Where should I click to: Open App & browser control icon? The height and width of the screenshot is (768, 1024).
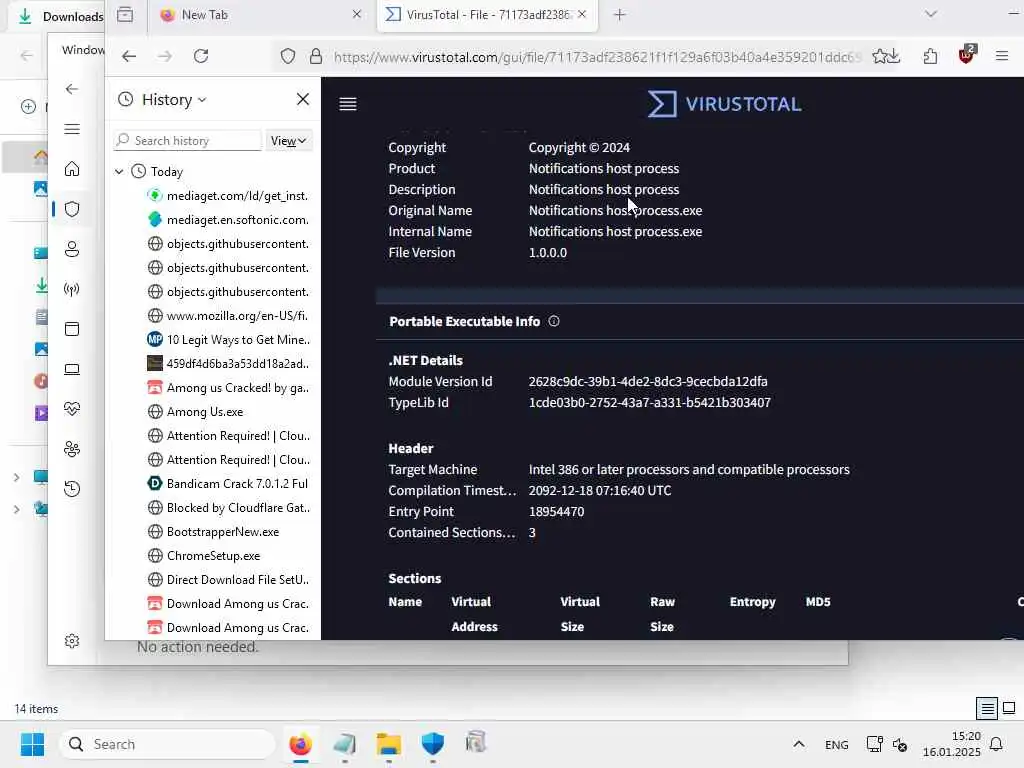[72, 329]
